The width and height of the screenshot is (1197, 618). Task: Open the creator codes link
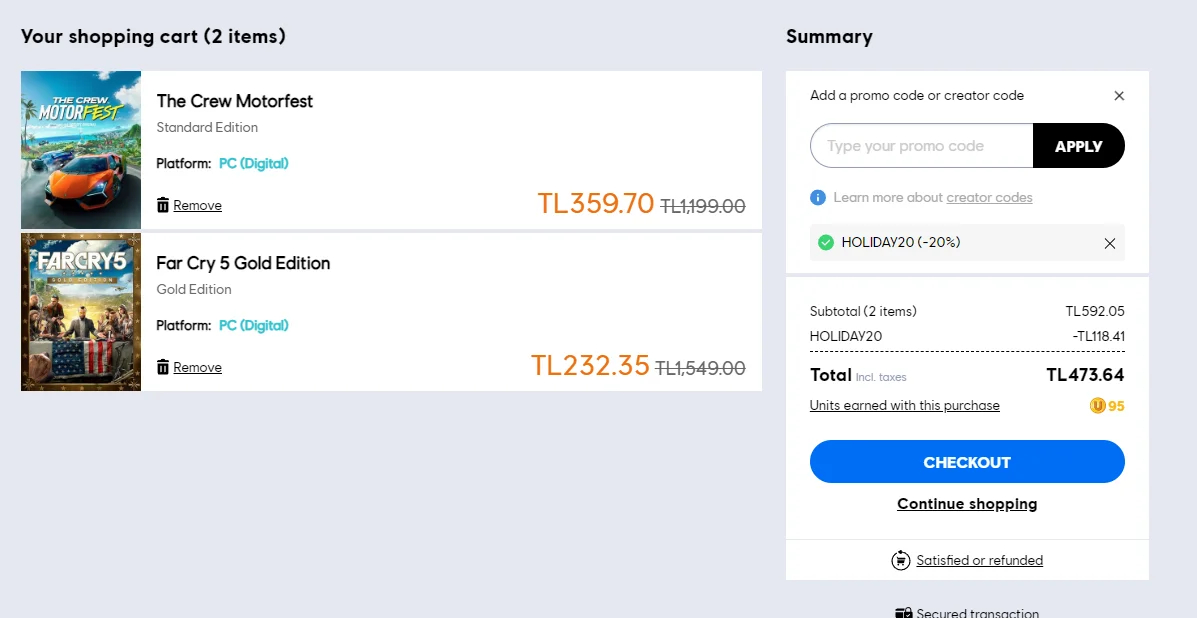(989, 198)
